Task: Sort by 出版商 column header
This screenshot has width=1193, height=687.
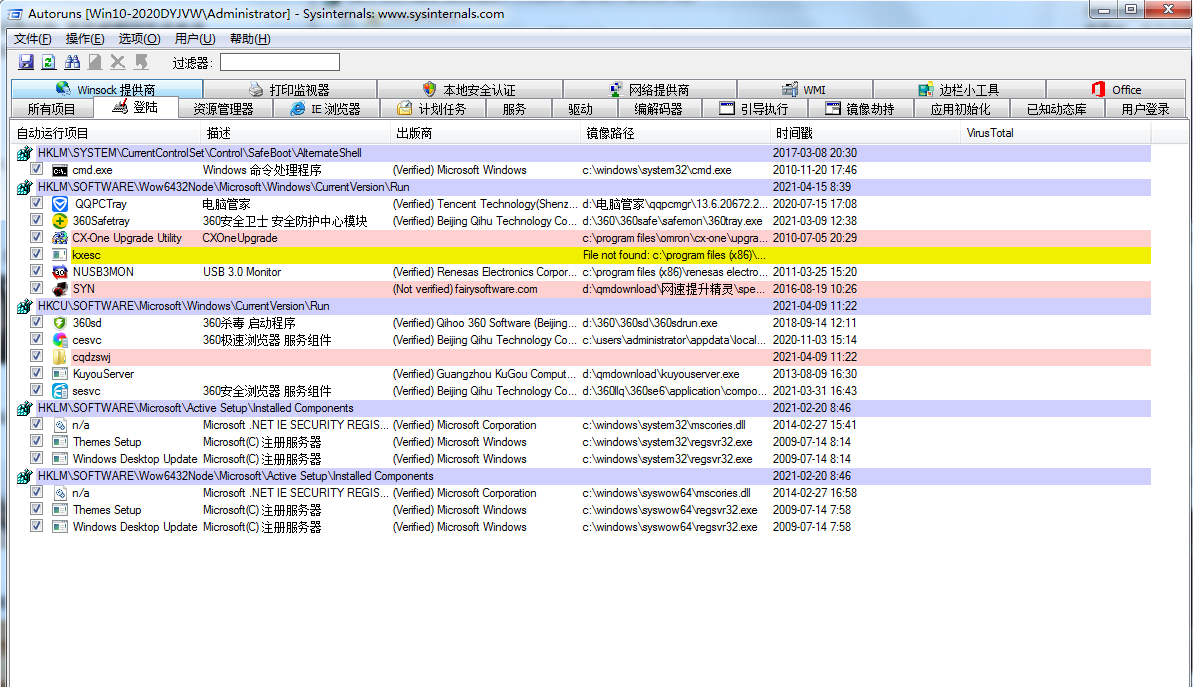Action: (x=485, y=133)
